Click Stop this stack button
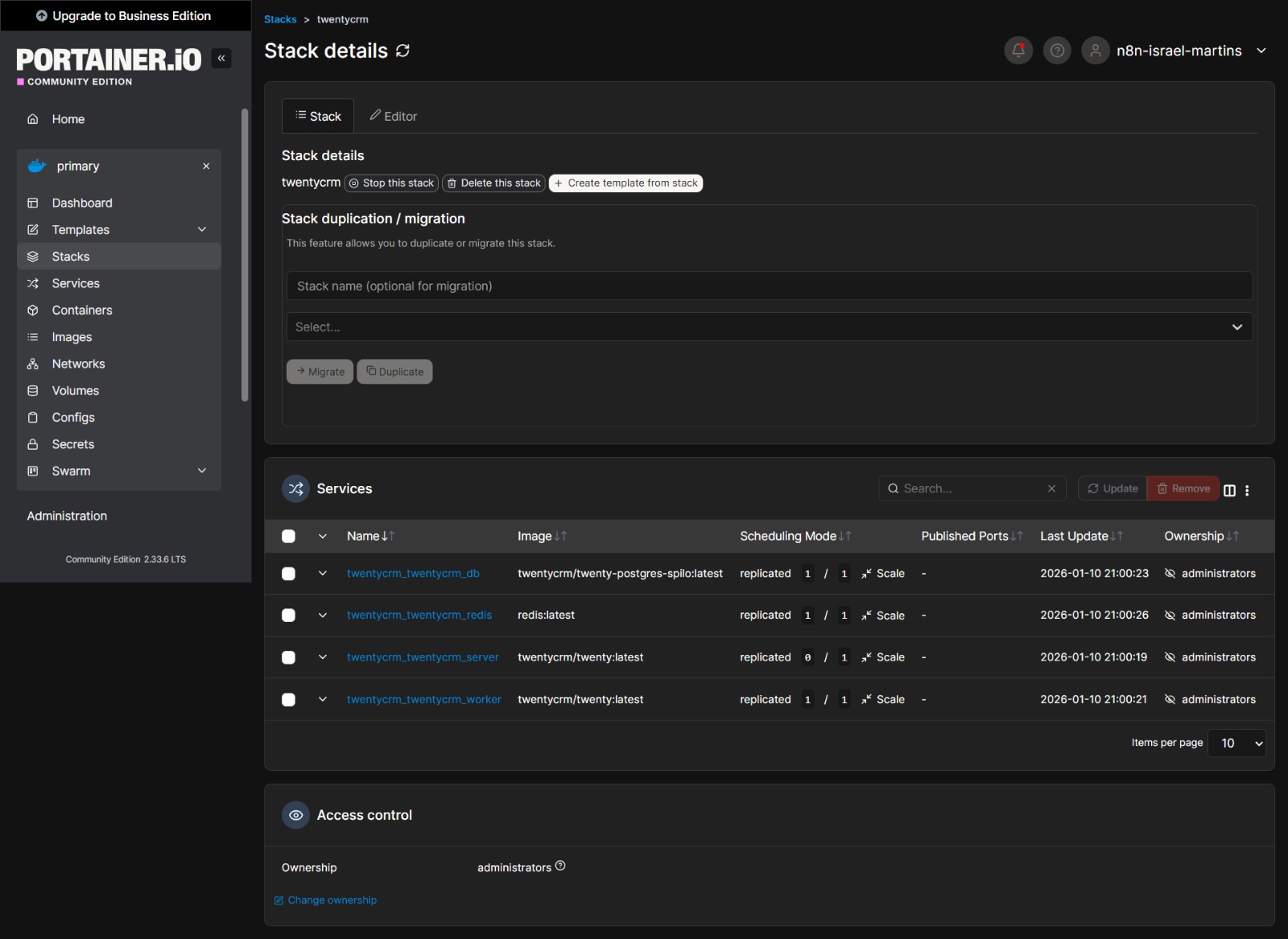 (x=391, y=183)
